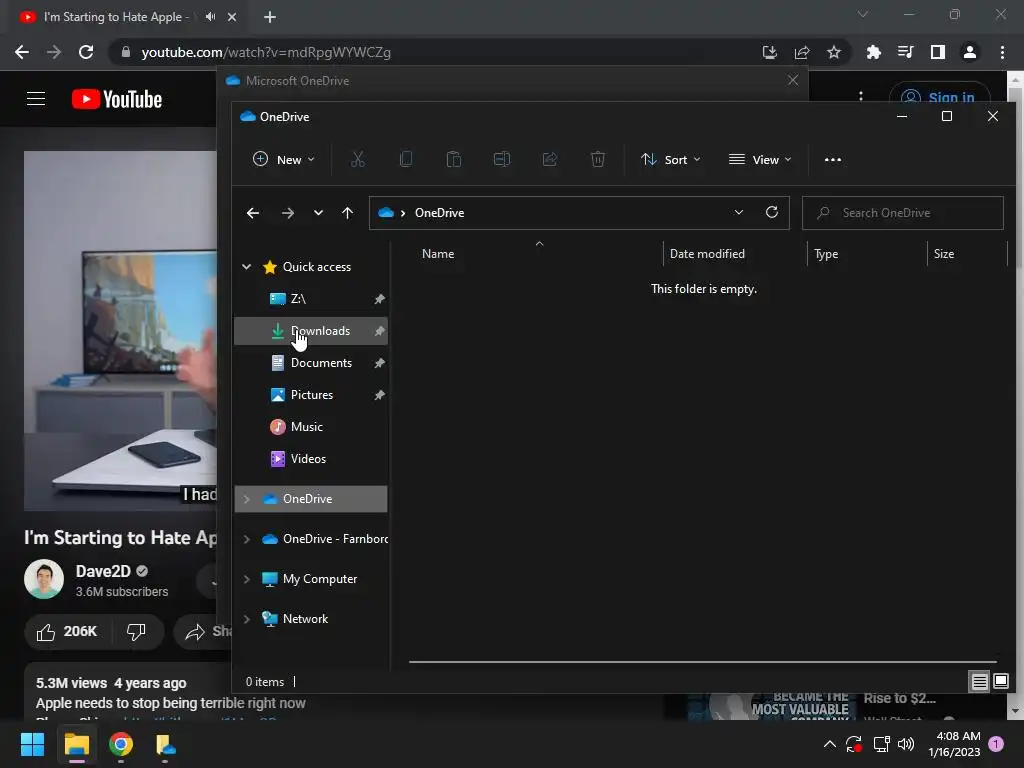The width and height of the screenshot is (1024, 768).
Task: Open Windows Start menu
Action: pyautogui.click(x=32, y=744)
